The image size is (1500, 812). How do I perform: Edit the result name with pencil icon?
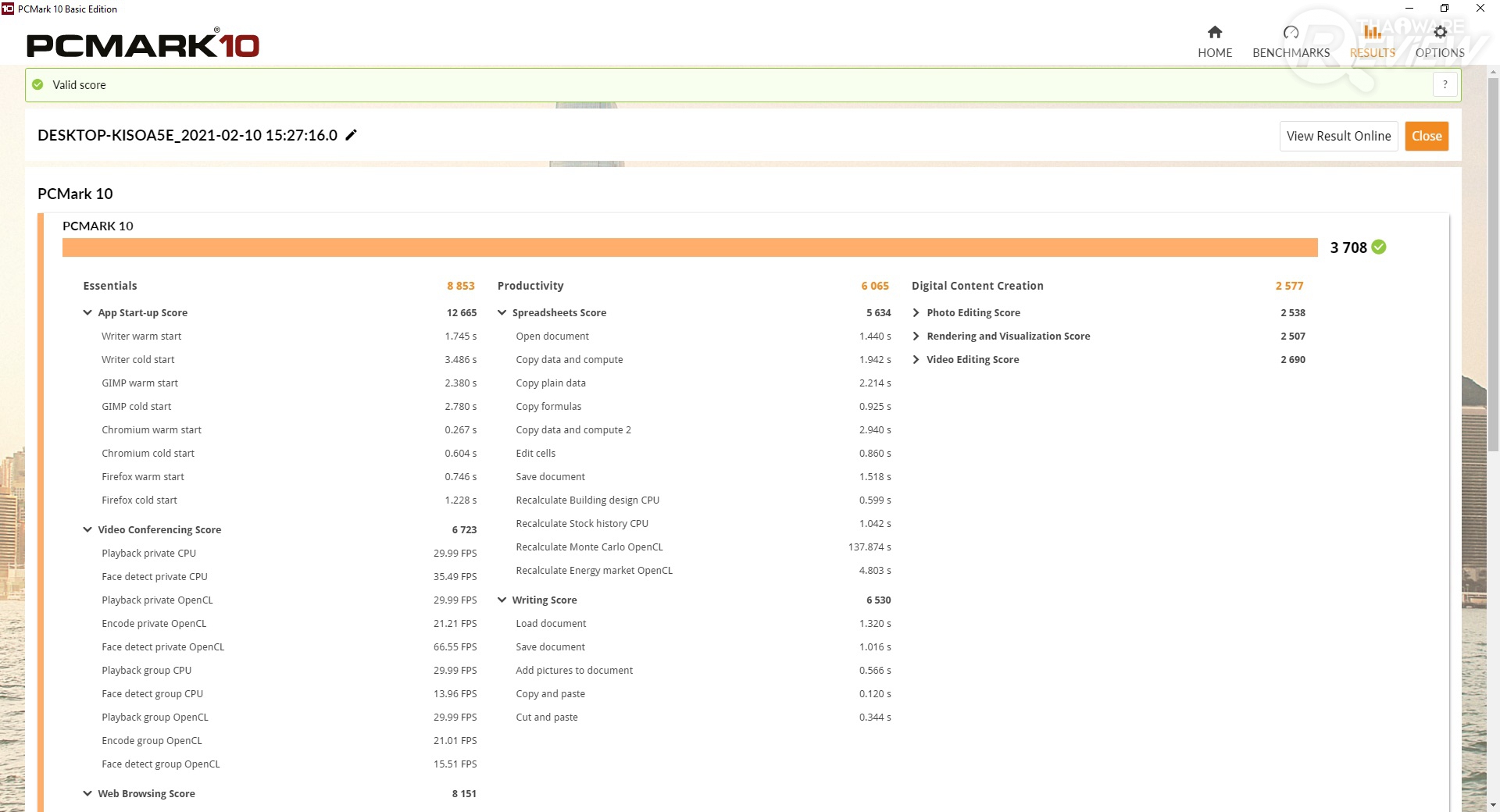point(352,135)
